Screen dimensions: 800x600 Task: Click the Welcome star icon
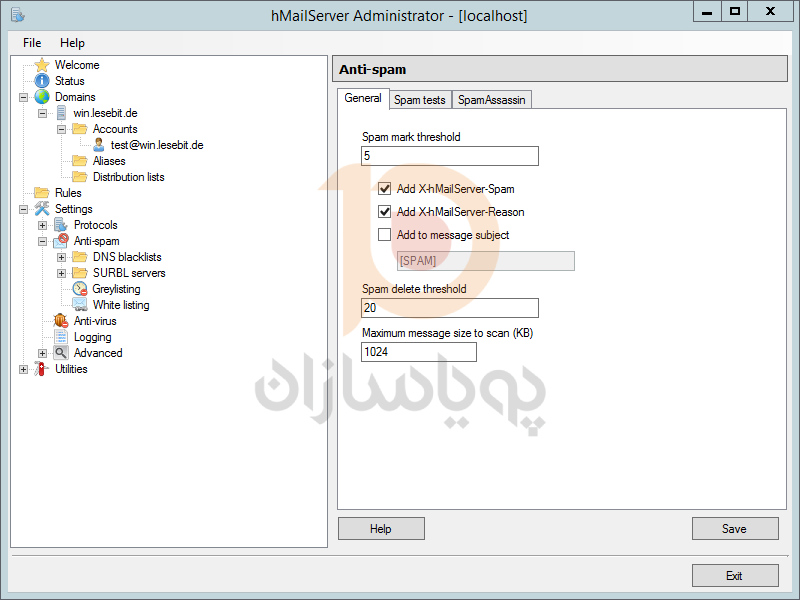[x=42, y=65]
